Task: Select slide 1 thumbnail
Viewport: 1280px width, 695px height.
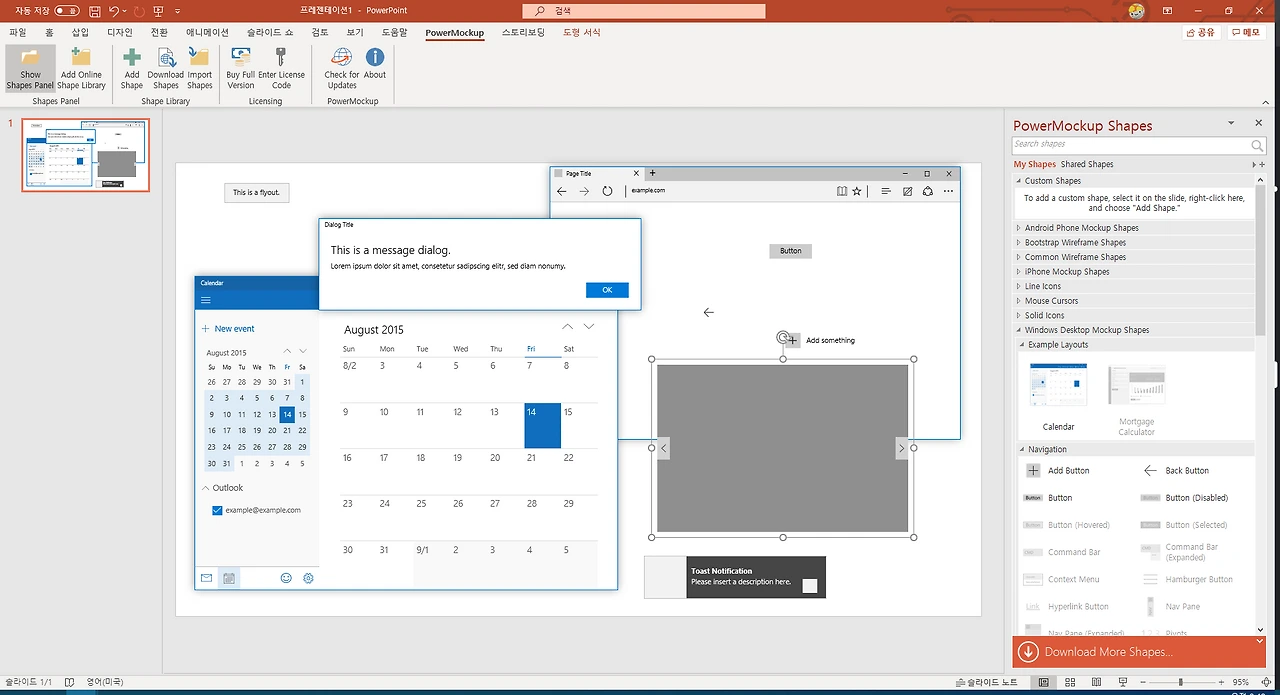Action: coord(86,155)
